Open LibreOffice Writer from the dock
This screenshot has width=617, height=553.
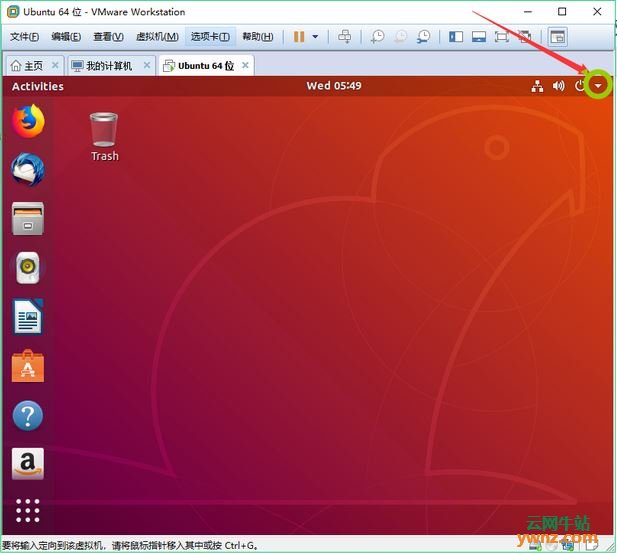[28, 318]
